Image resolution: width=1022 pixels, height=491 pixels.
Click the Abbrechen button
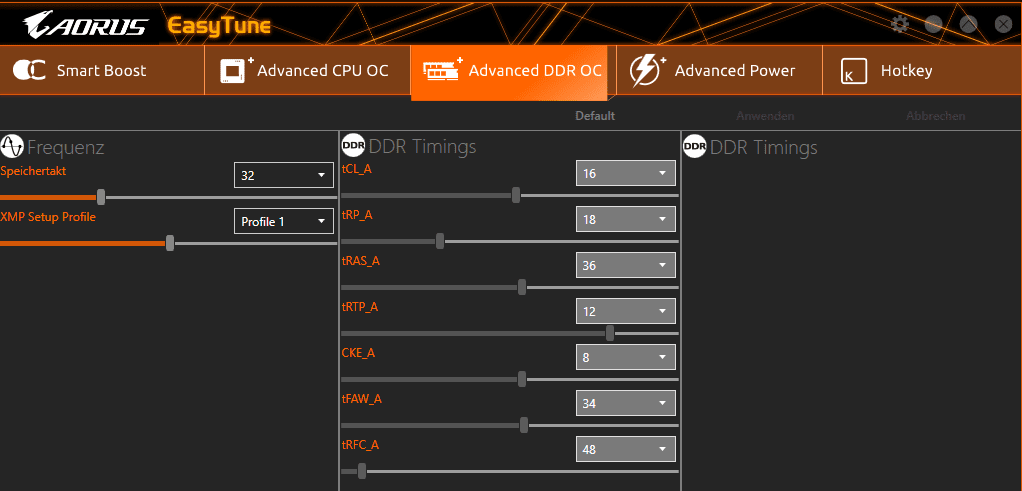pos(935,116)
